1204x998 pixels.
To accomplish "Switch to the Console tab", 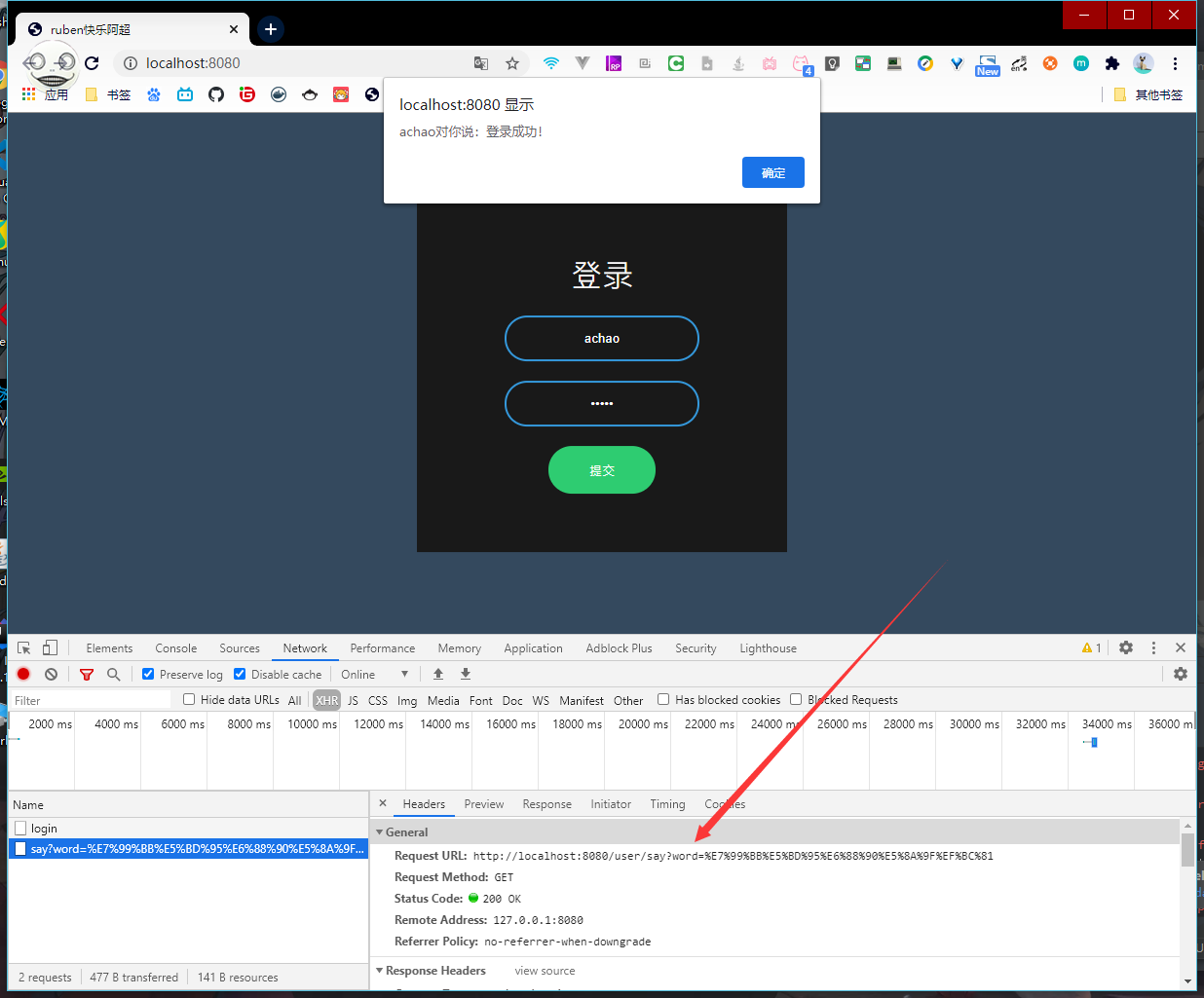I will point(175,648).
